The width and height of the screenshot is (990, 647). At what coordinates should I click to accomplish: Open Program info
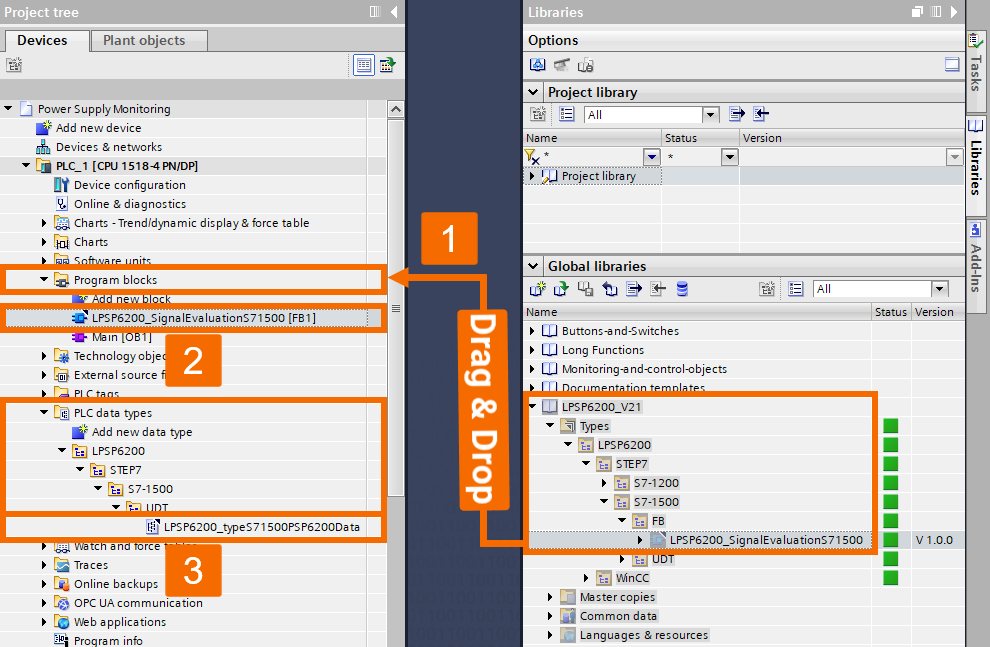pyautogui.click(x=107, y=640)
